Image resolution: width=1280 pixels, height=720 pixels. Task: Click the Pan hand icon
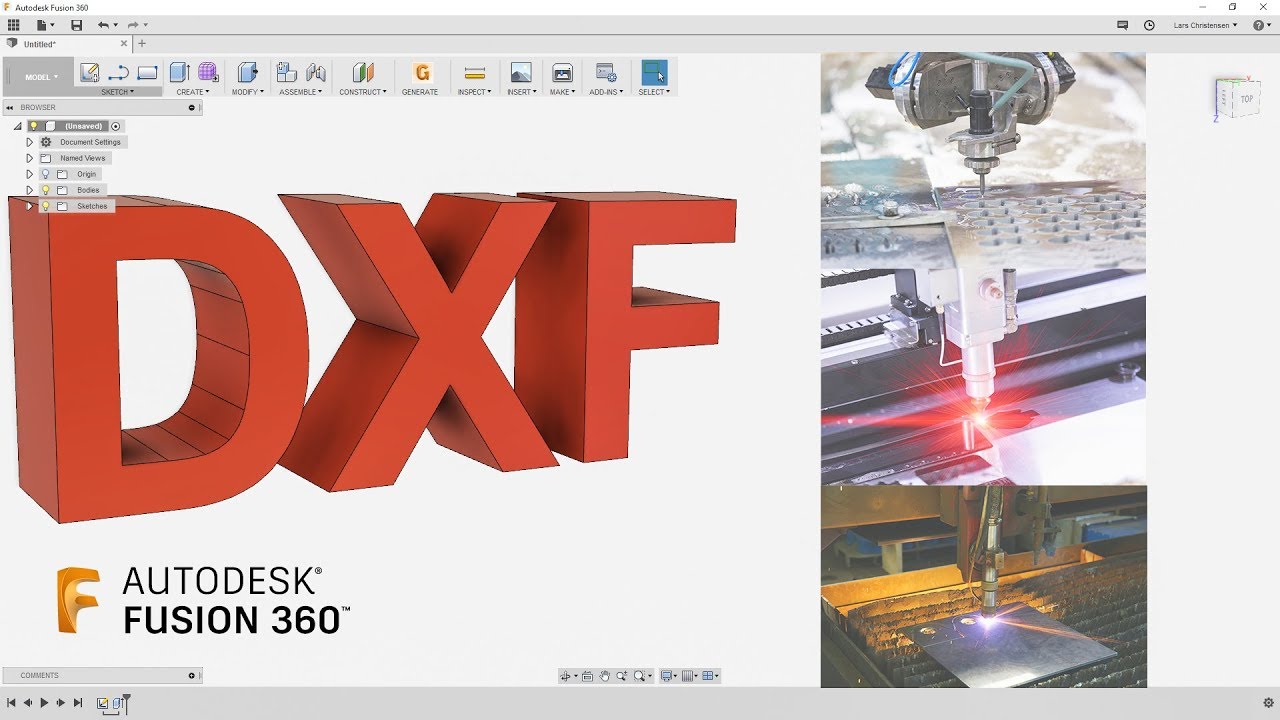click(605, 676)
